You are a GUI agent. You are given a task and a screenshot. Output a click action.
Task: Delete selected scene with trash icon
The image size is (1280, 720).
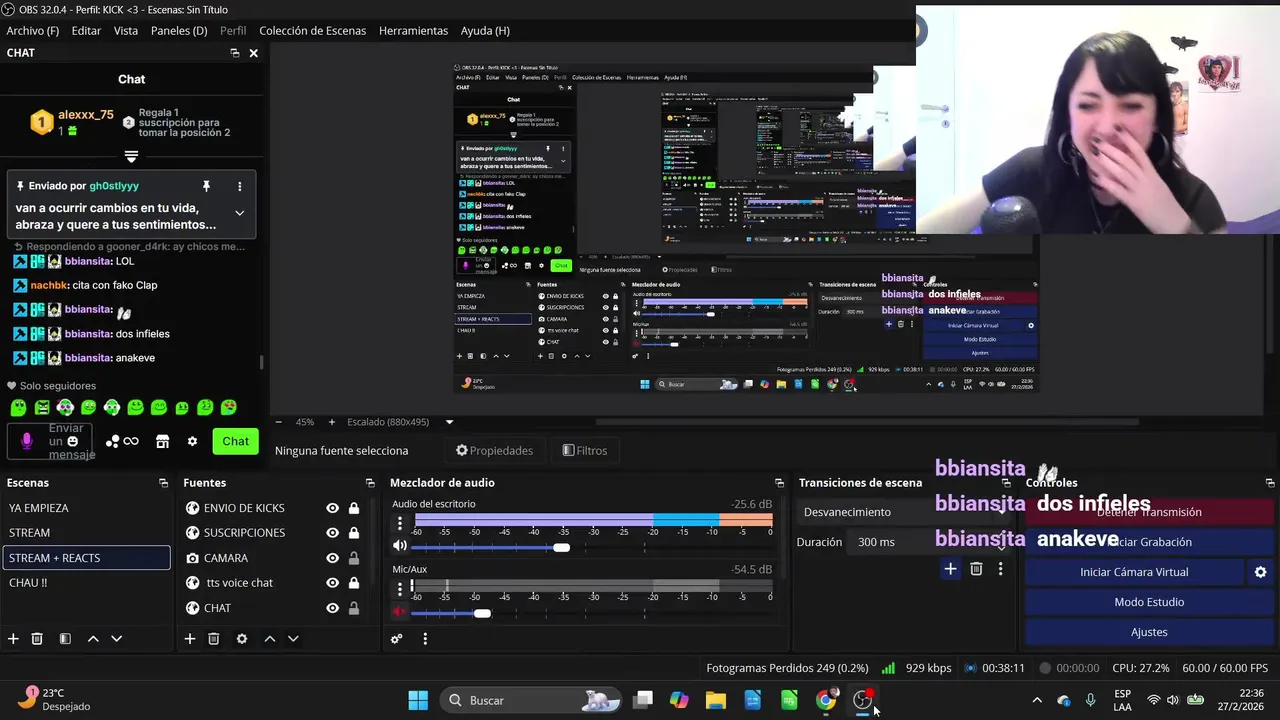[37, 639]
